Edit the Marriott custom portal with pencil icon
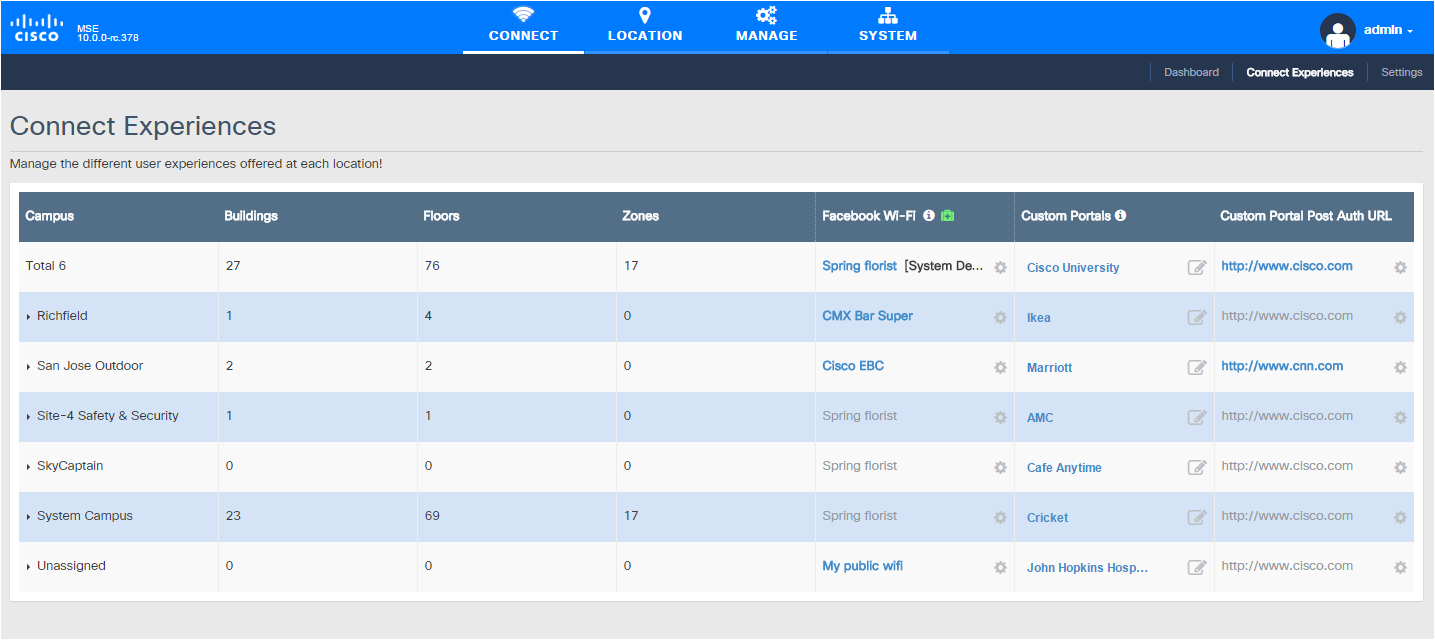The height and width of the screenshot is (640, 1435). pos(1196,368)
